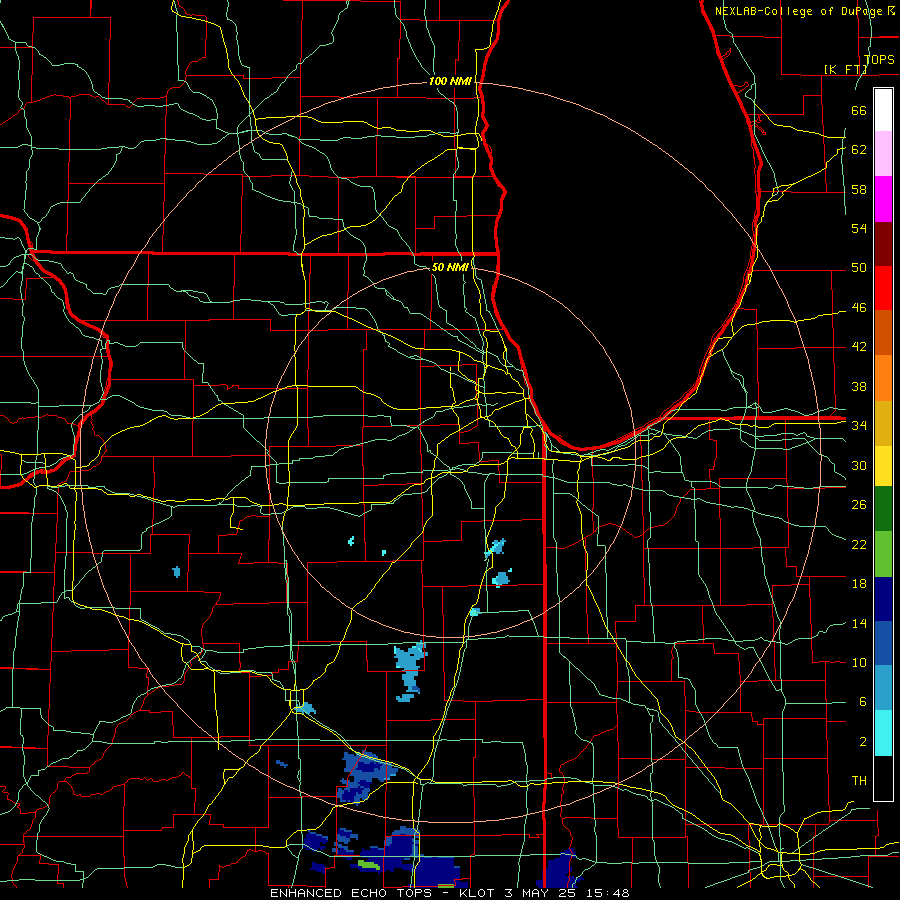Click the bright red 50 legend swatch
Viewport: 900px width, 900px height.
[x=883, y=288]
